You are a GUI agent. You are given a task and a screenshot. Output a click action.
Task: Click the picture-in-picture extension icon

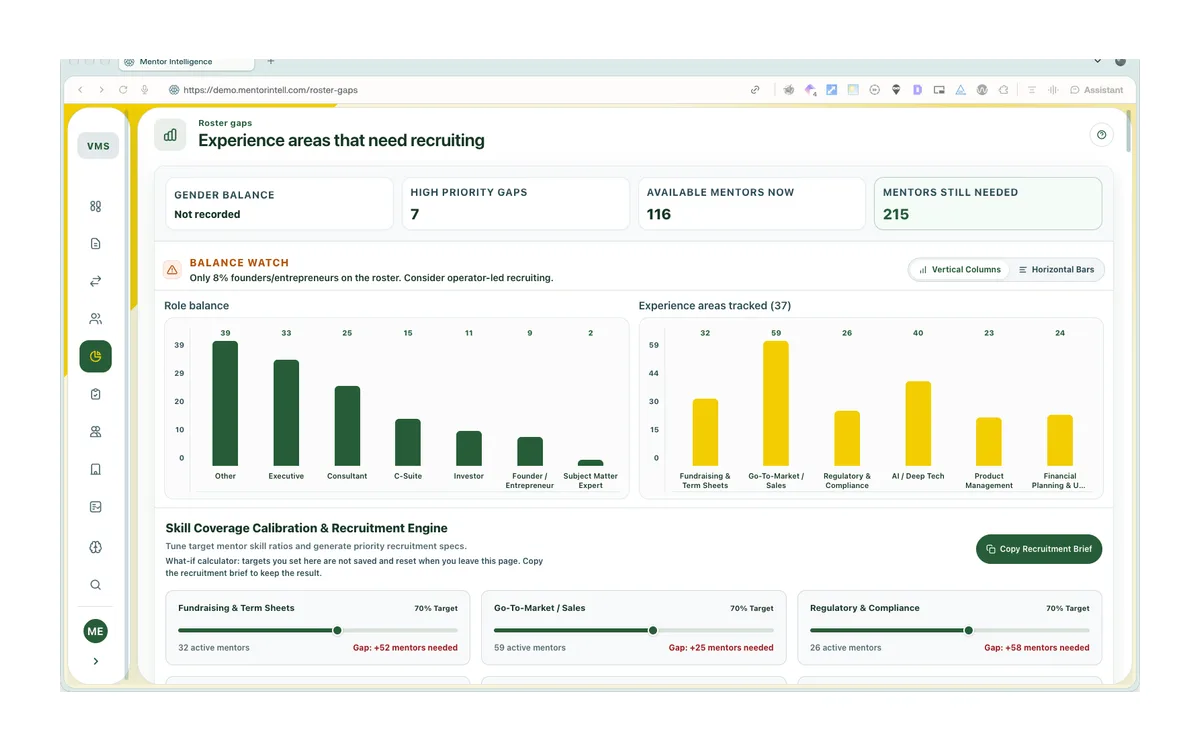[939, 90]
